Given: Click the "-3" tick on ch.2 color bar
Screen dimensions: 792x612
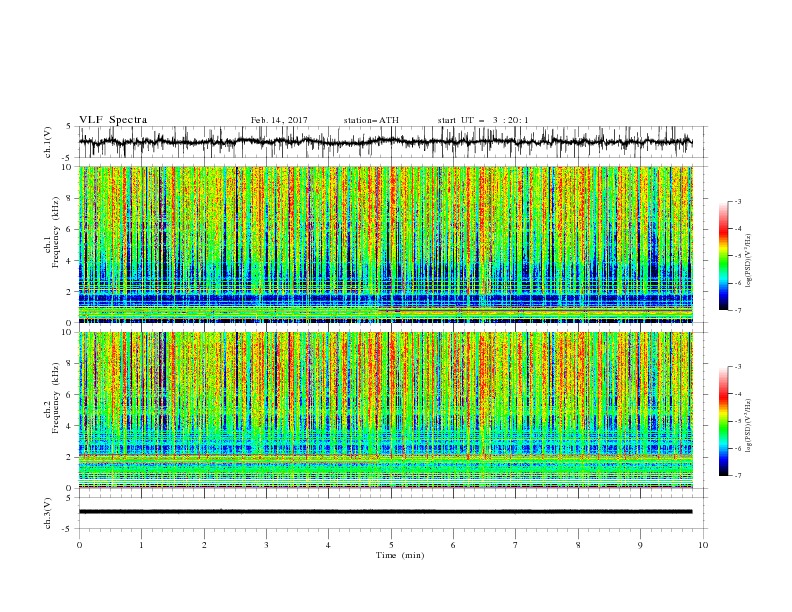Looking at the screenshot, I should point(737,367).
